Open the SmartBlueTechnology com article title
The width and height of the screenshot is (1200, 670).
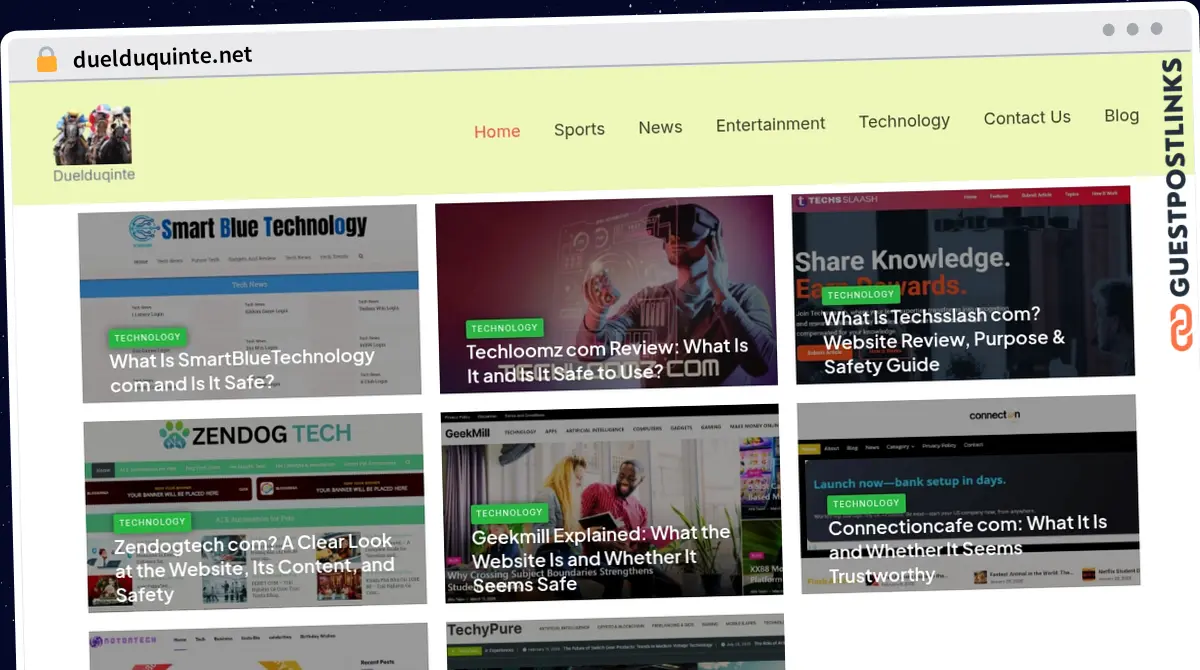(242, 370)
